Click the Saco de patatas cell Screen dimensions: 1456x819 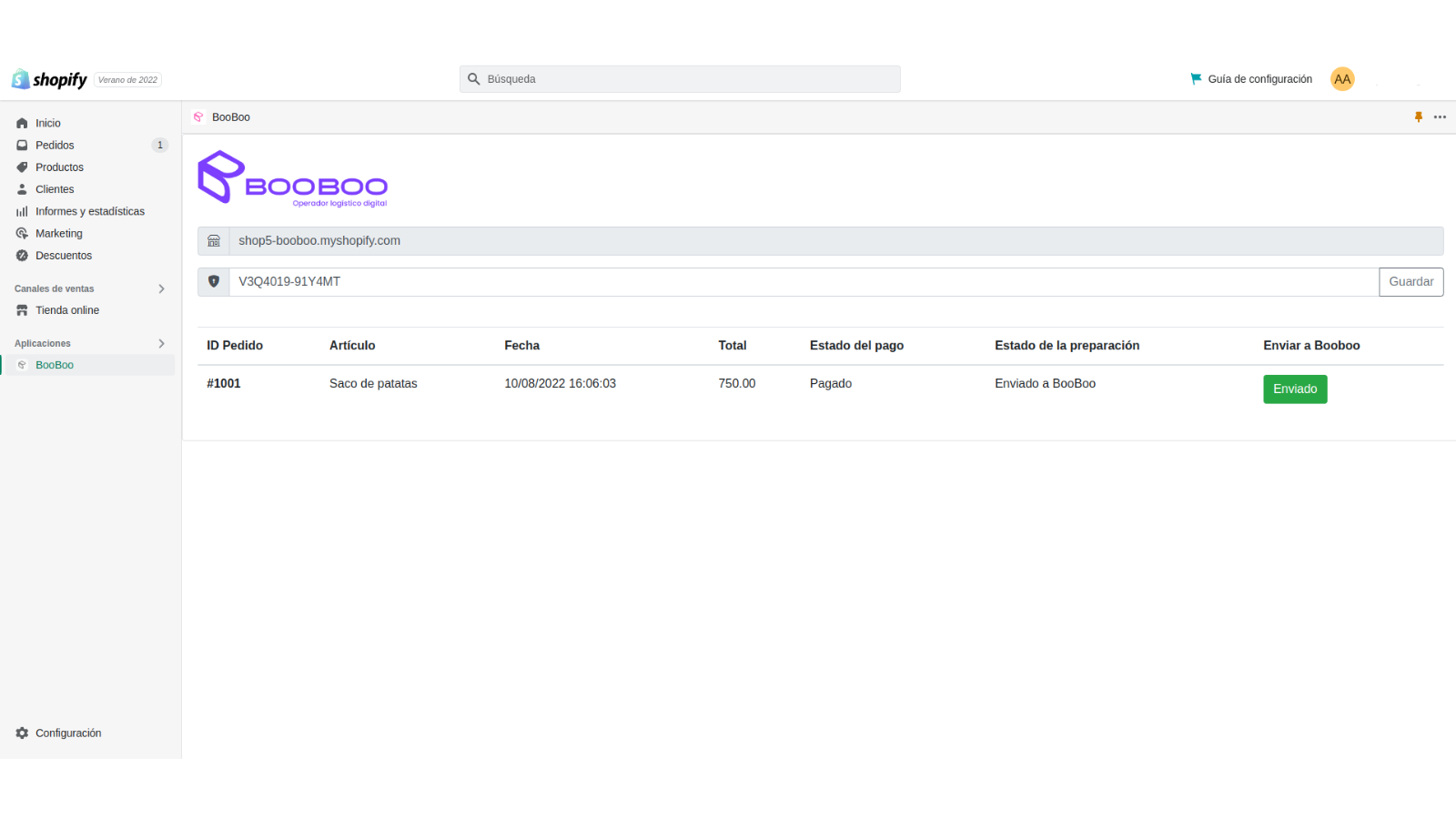click(x=373, y=384)
